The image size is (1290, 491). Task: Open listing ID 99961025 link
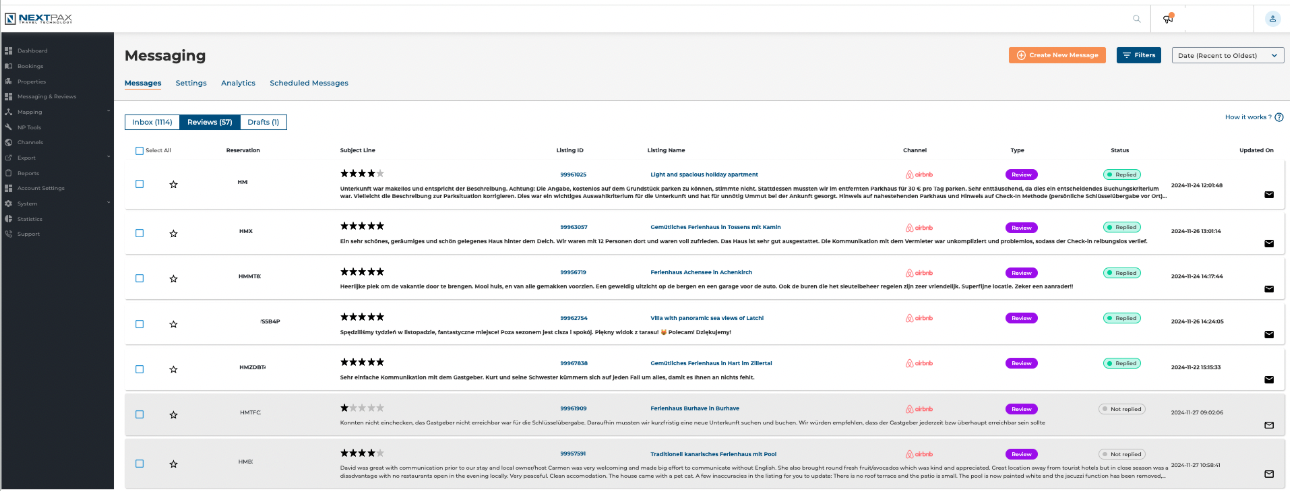[573, 174]
